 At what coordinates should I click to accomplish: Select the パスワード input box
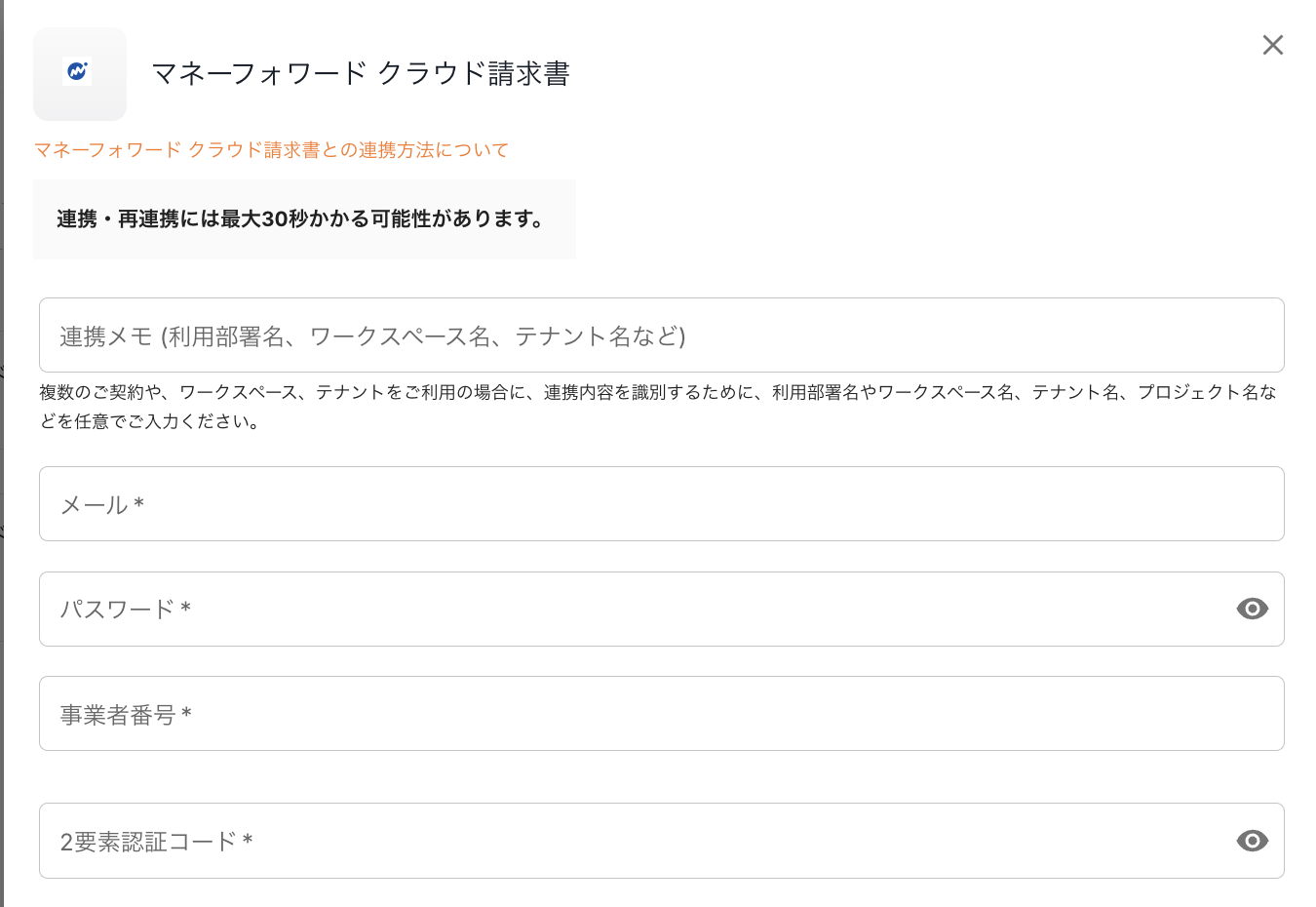[x=634, y=610]
